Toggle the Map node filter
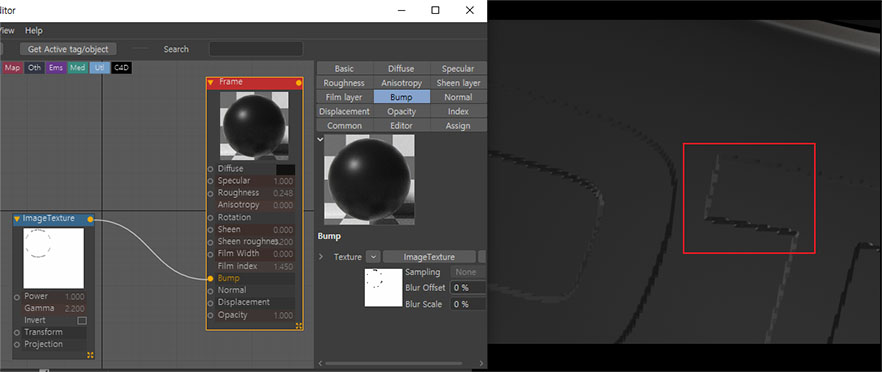This screenshot has width=882, height=372. (12, 68)
